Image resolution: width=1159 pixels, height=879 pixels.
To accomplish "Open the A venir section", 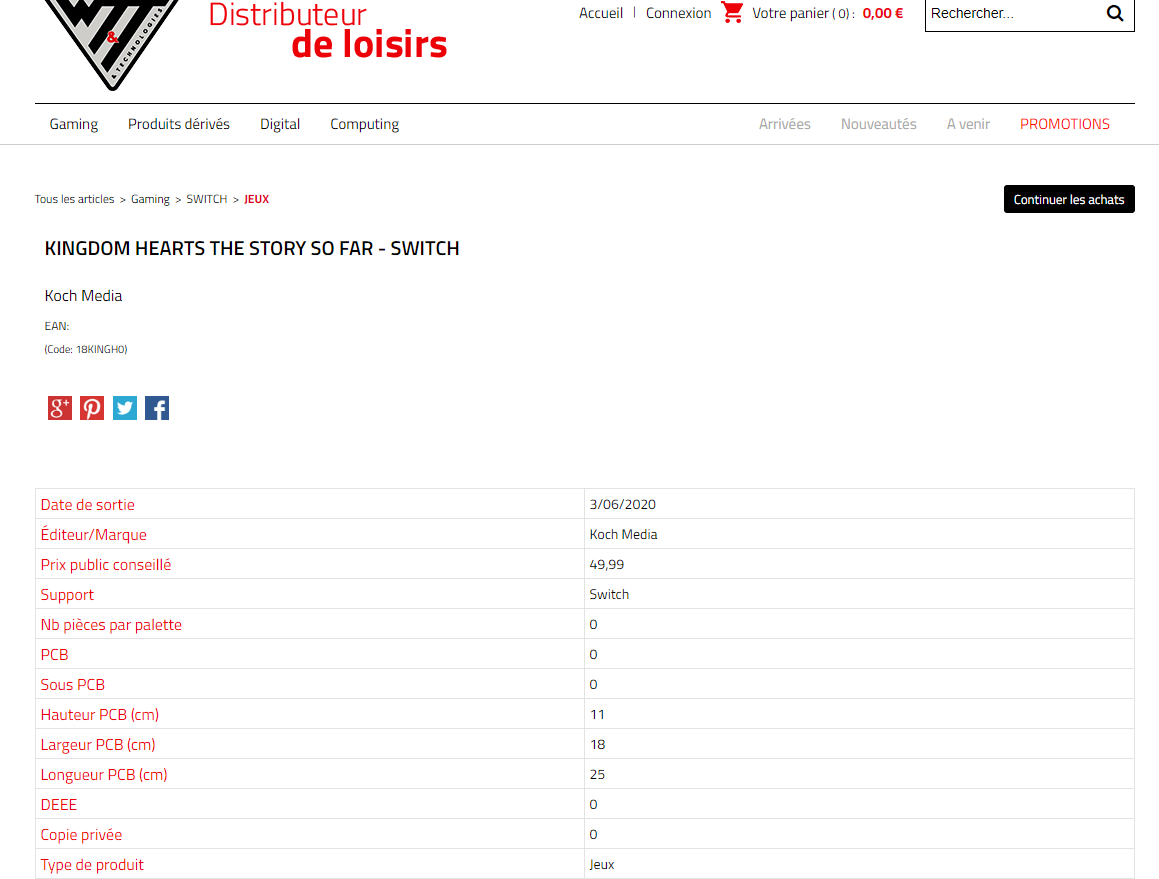I will point(968,124).
